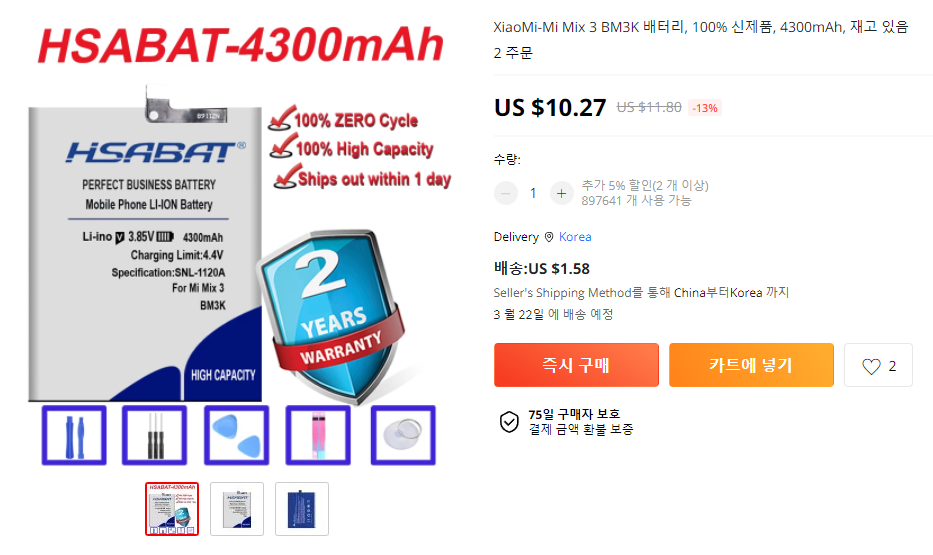
Task: Select the third blue battery thumbnail
Action: [302, 509]
